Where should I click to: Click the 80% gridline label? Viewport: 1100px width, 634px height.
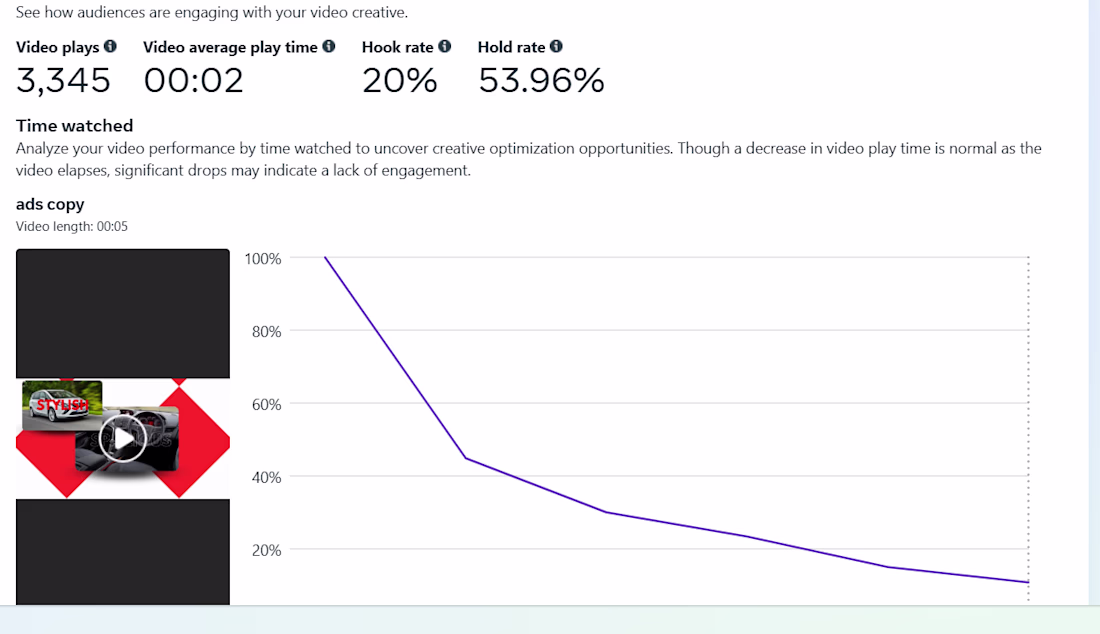point(267,332)
